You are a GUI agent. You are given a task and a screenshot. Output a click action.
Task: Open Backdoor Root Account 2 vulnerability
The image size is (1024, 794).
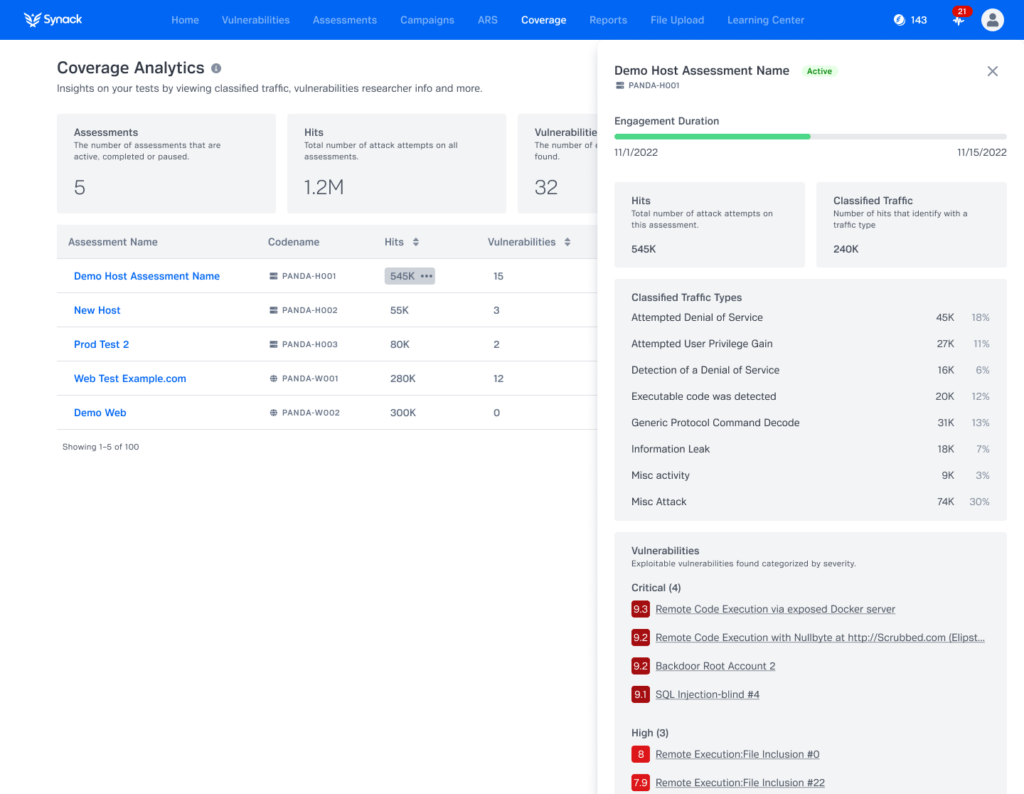click(715, 666)
